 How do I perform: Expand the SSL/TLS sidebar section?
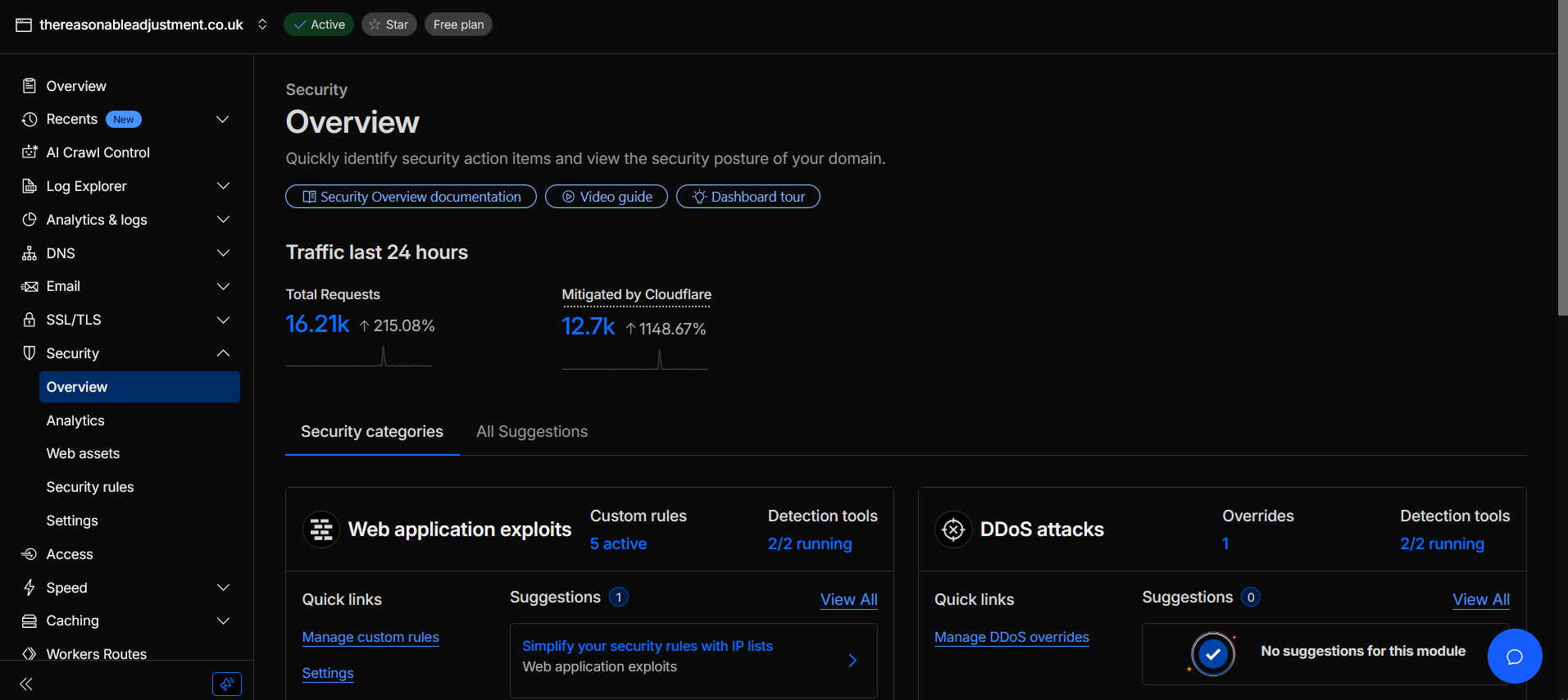click(222, 320)
